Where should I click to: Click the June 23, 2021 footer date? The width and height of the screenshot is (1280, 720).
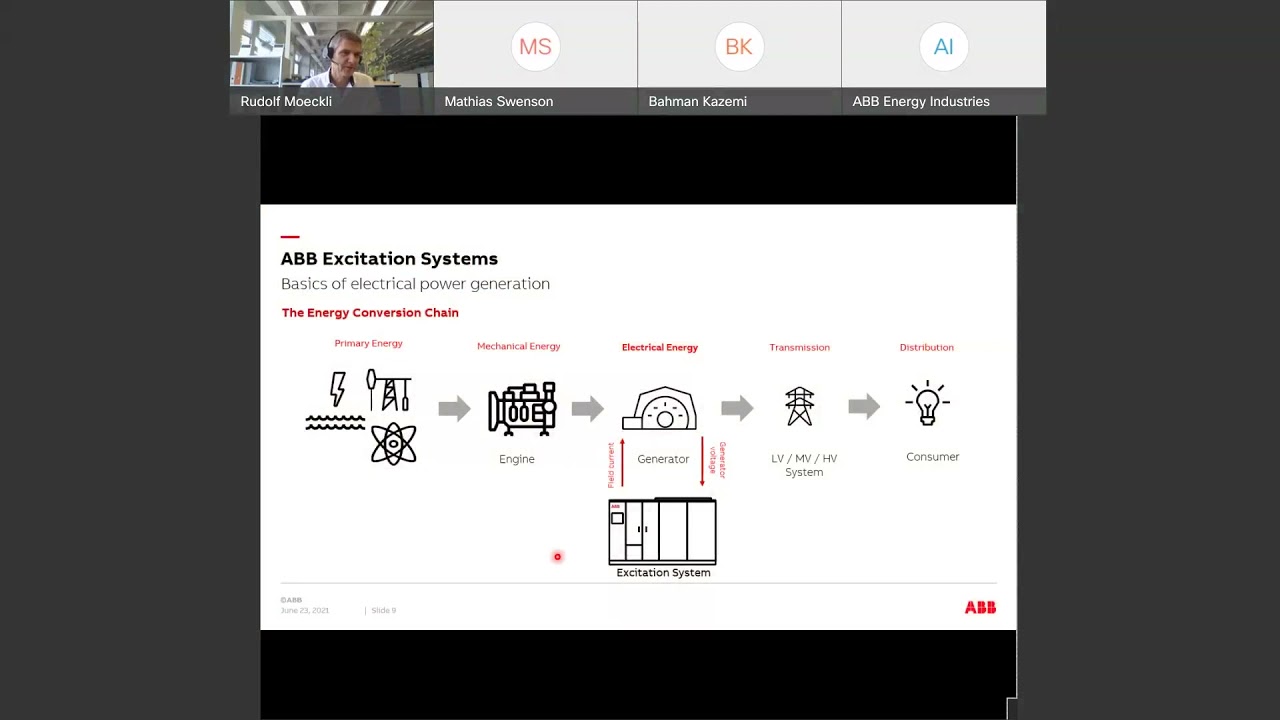point(305,610)
